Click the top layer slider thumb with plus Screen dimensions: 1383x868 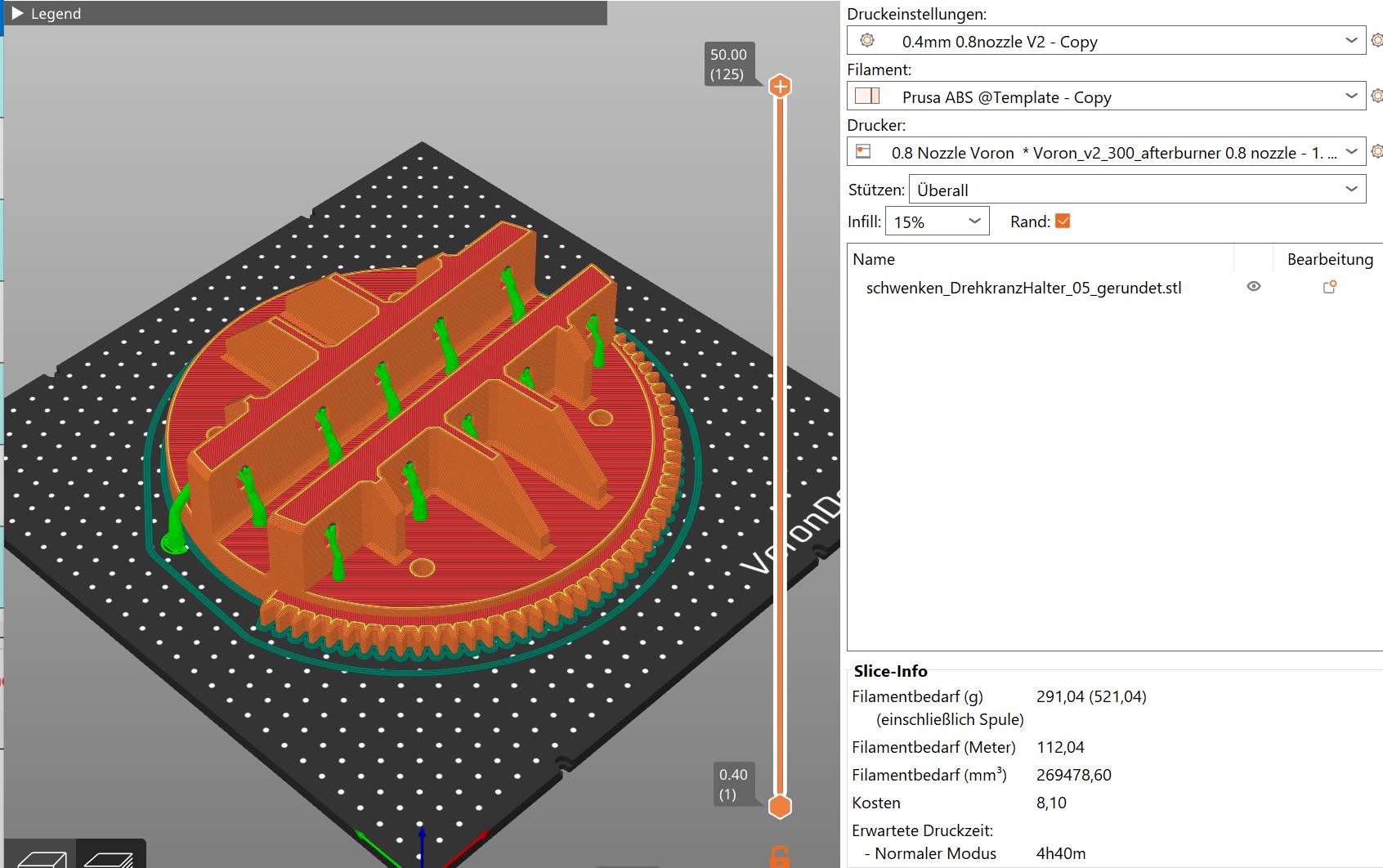781,86
